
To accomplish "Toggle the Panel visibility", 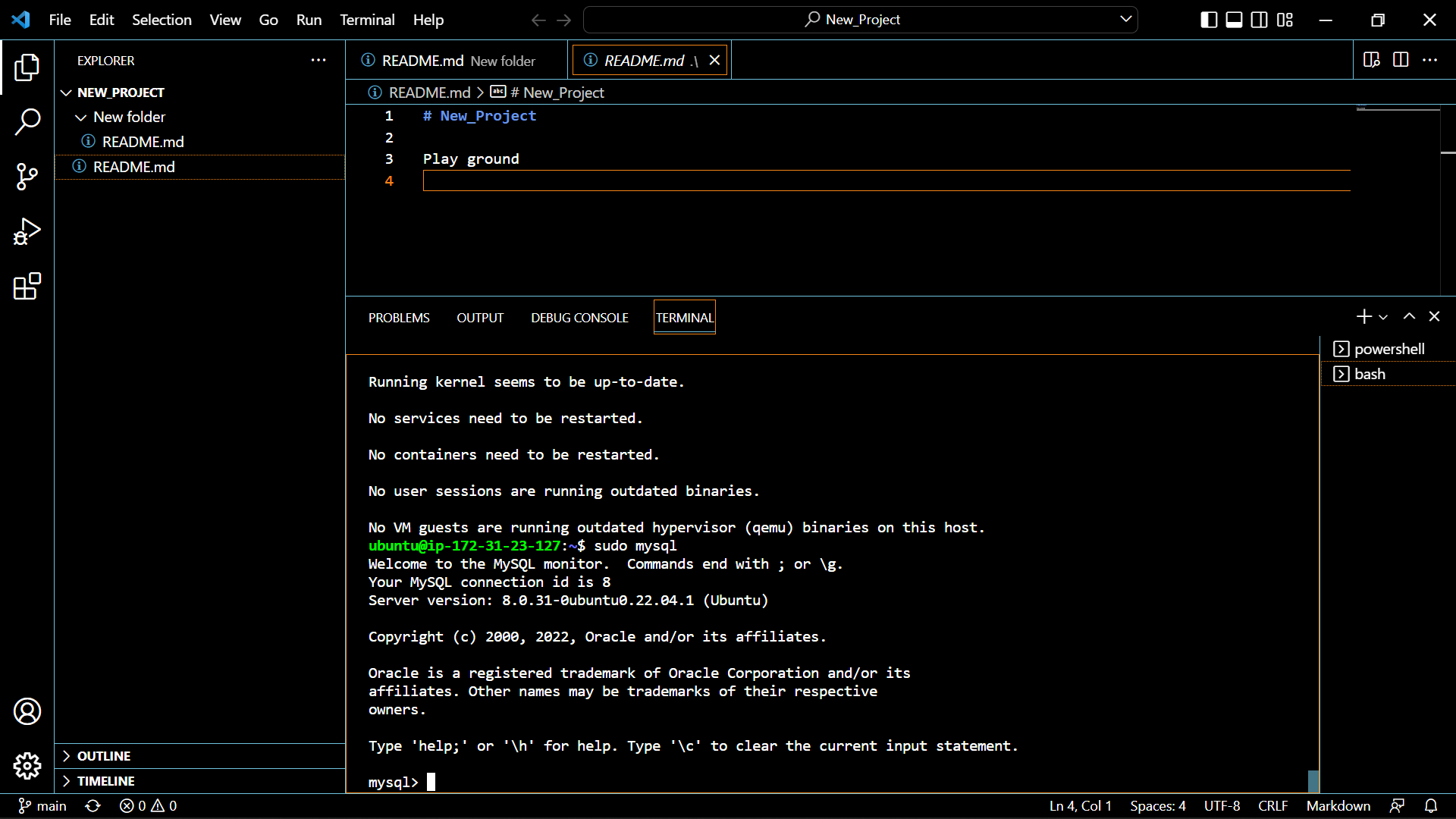I will (1233, 20).
